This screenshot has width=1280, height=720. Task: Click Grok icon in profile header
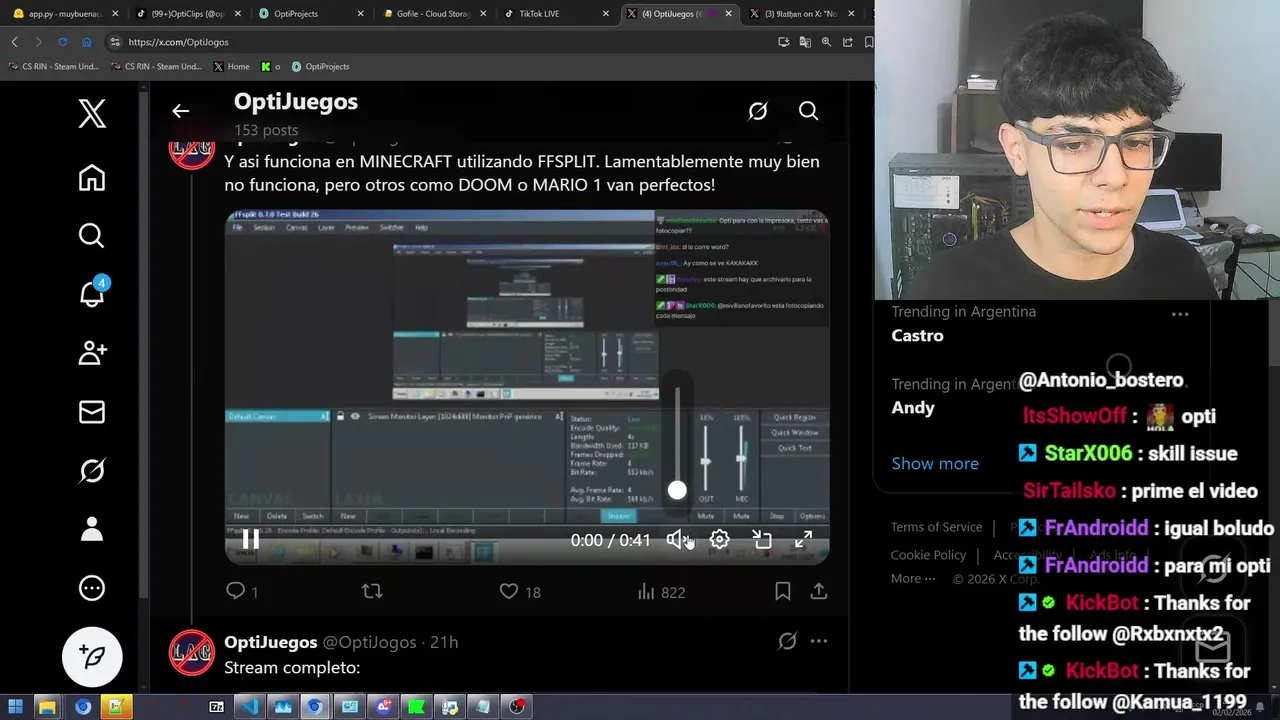(758, 111)
